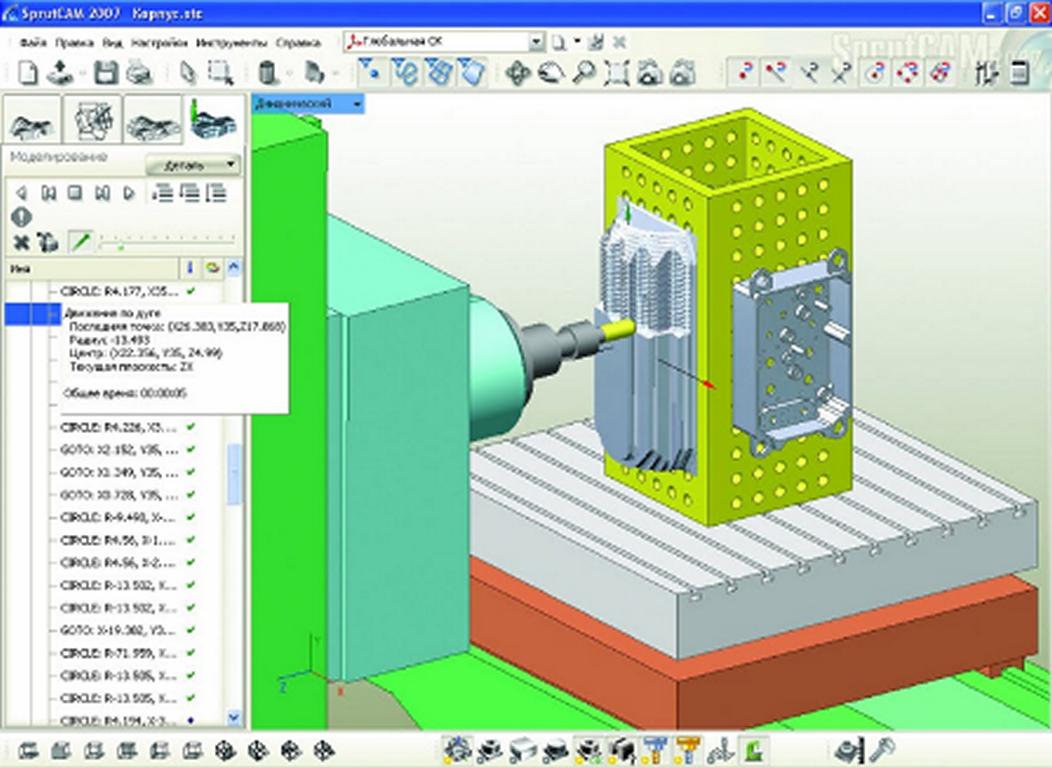Toggle the point selection filter funnel
Viewport: 1052px width, 768px height.
(x=370, y=72)
